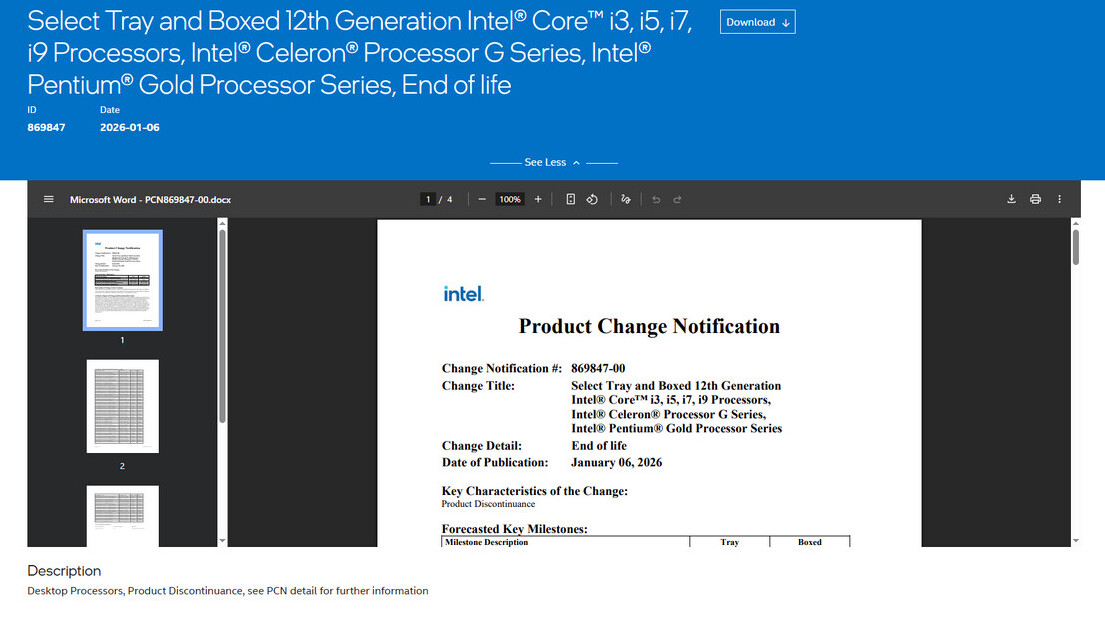Rotate the document counterclockwise
This screenshot has width=1105, height=637.
(x=592, y=199)
